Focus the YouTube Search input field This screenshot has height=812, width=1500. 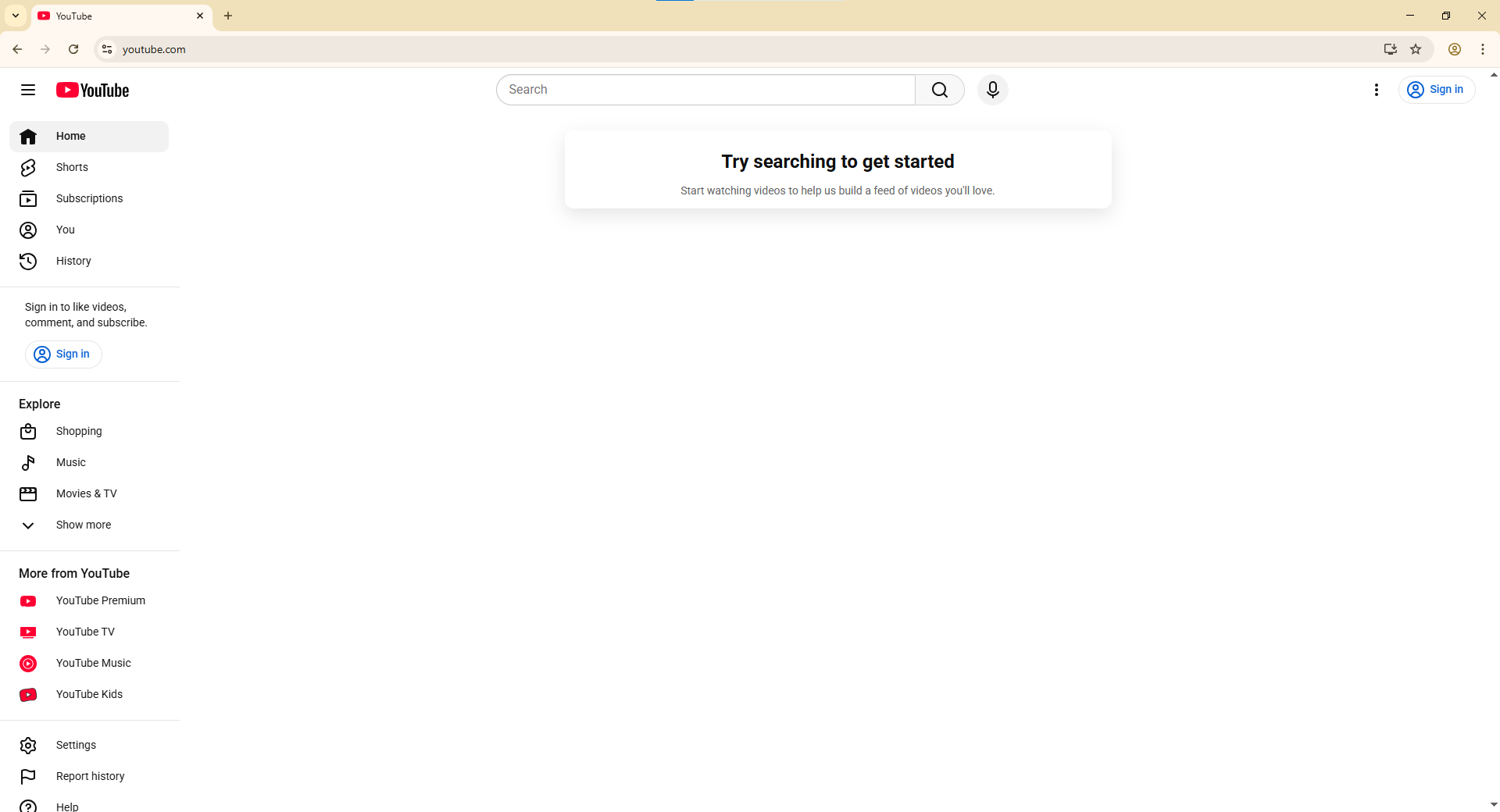(x=706, y=90)
